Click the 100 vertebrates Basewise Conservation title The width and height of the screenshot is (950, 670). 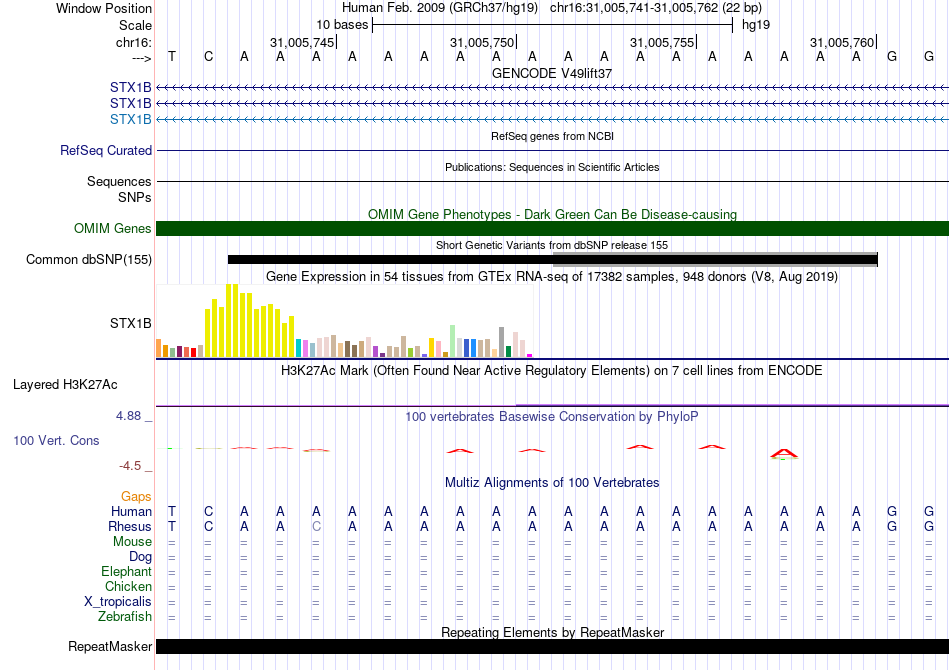tap(552, 416)
